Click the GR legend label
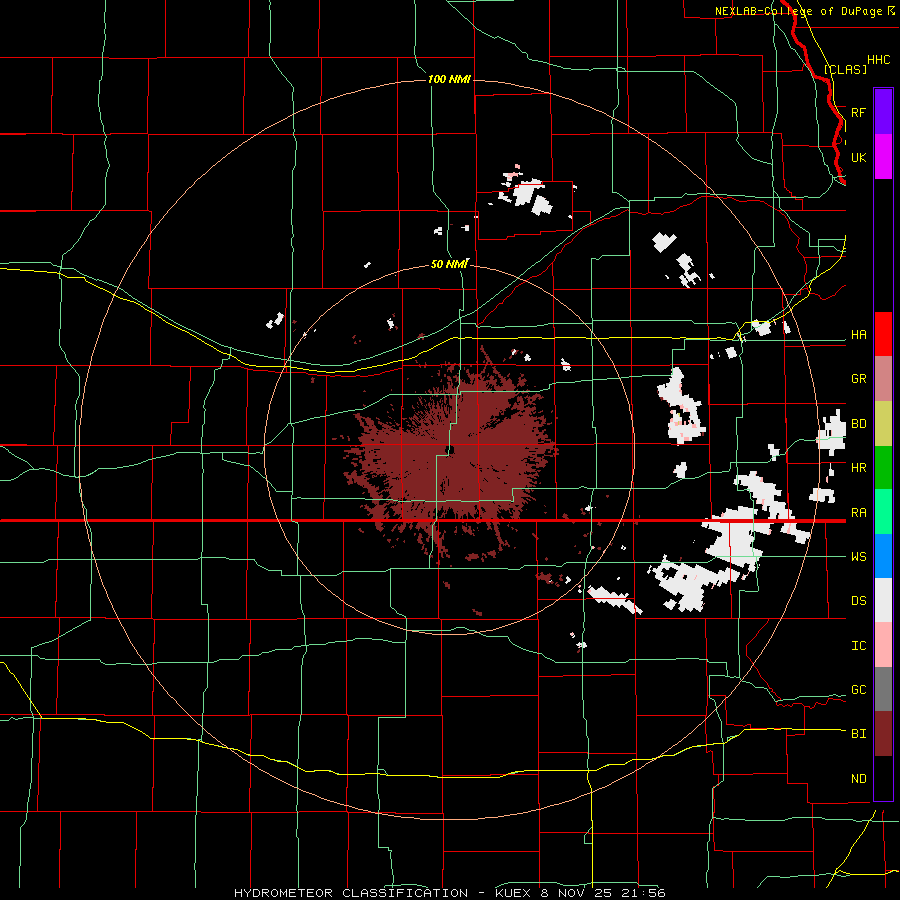 pos(858,379)
